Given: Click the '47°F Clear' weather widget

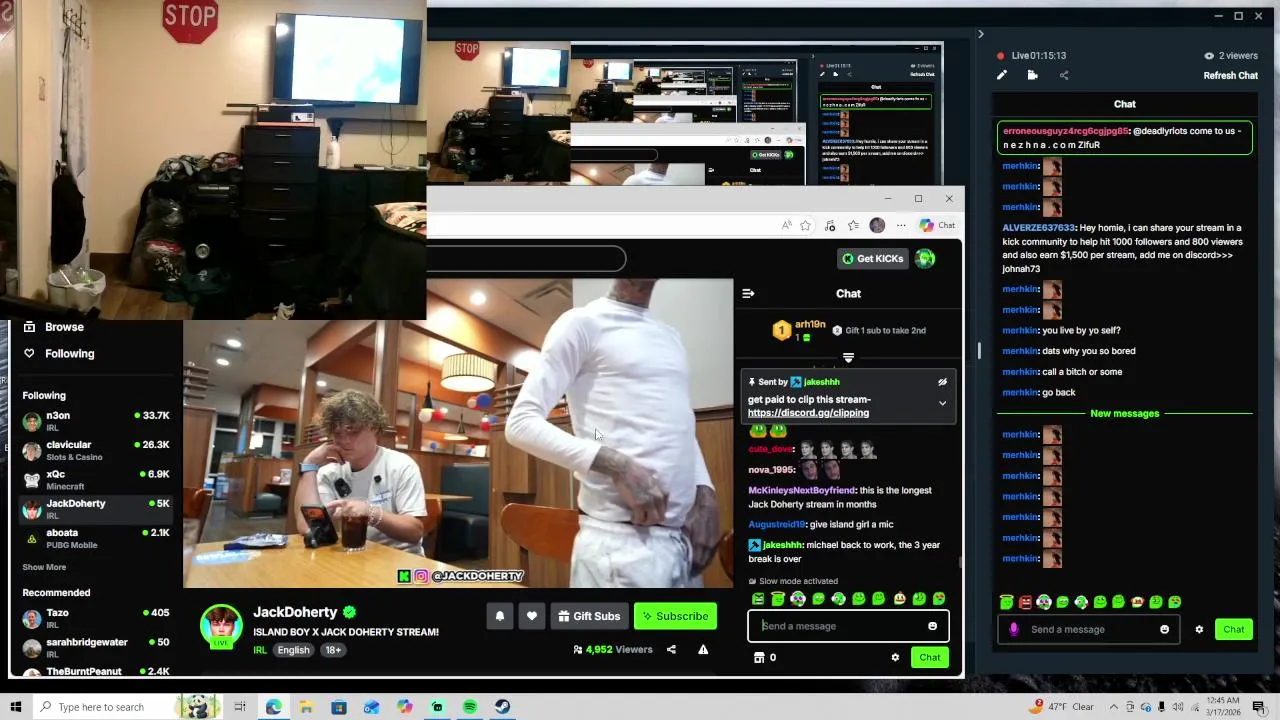Looking at the screenshot, I should pyautogui.click(x=1062, y=707).
